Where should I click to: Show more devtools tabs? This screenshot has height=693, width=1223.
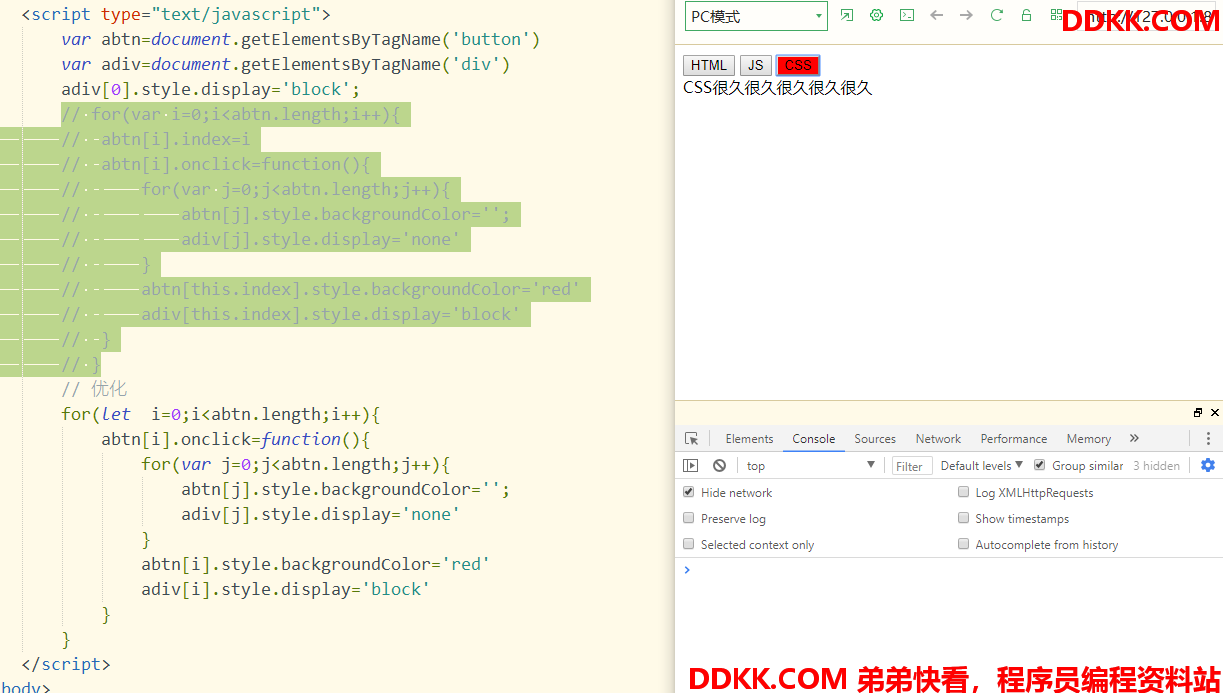pos(1134,438)
